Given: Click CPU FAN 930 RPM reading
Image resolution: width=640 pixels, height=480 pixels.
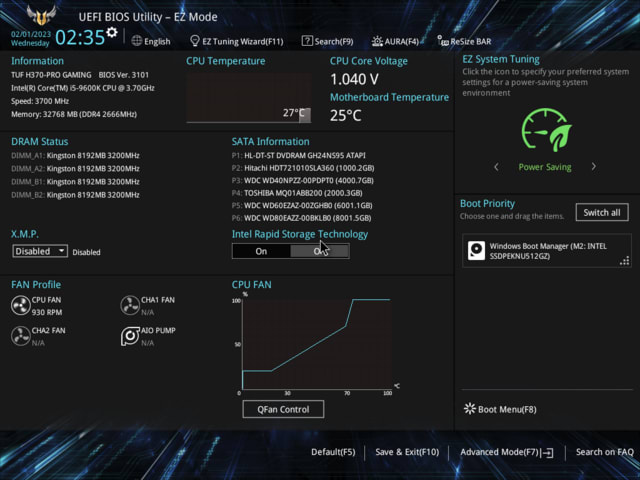Looking at the screenshot, I should [x=47, y=312].
